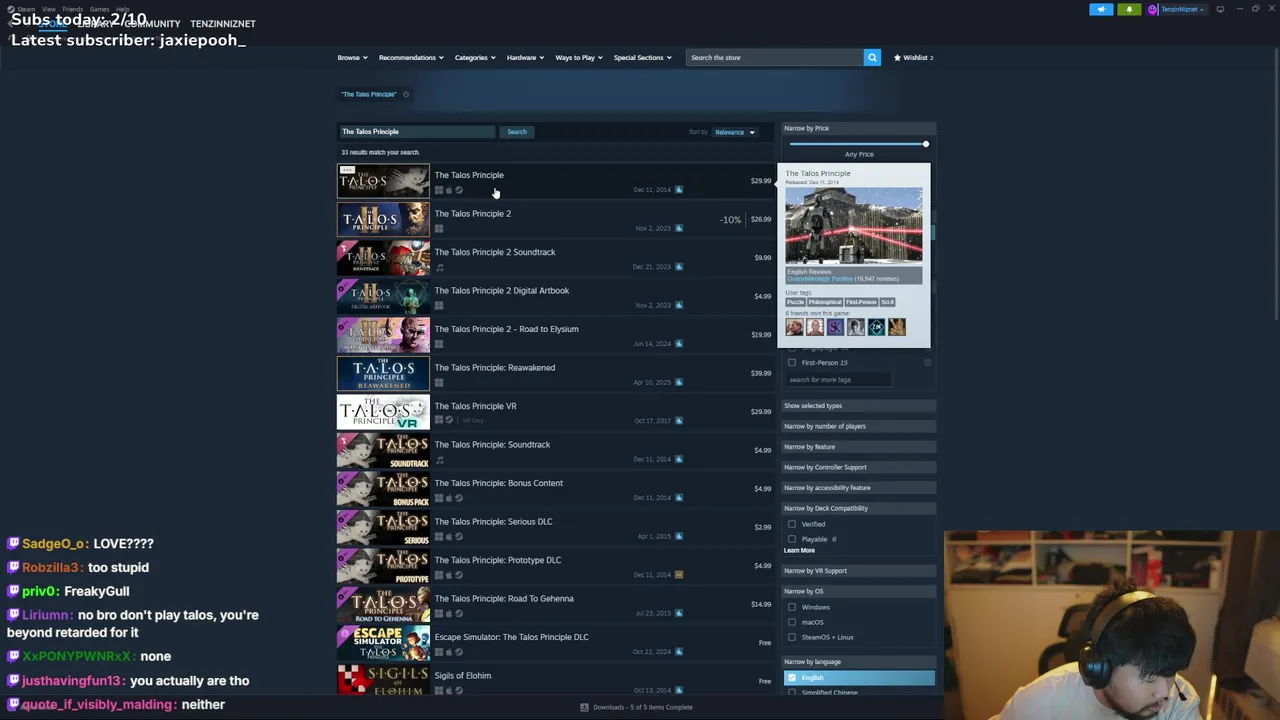Expand Narrow by Controller Support section
The width and height of the screenshot is (1280, 720).
coord(858,467)
